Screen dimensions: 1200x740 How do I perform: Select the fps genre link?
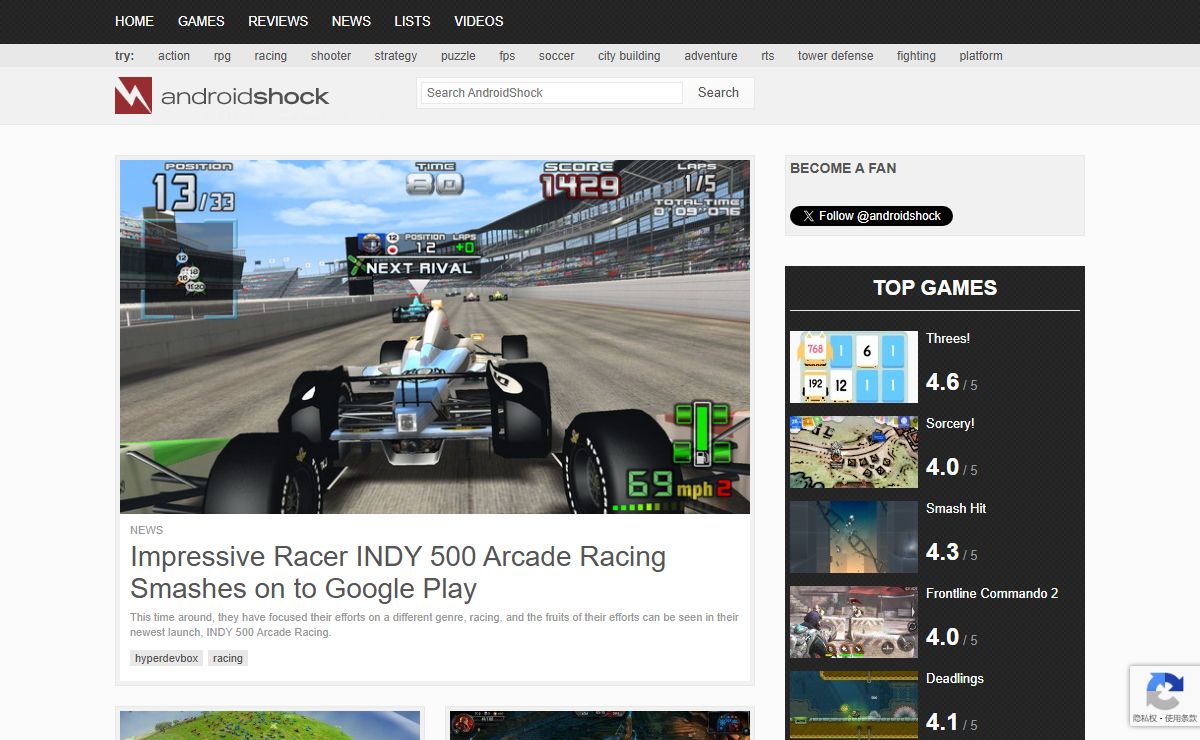point(507,56)
